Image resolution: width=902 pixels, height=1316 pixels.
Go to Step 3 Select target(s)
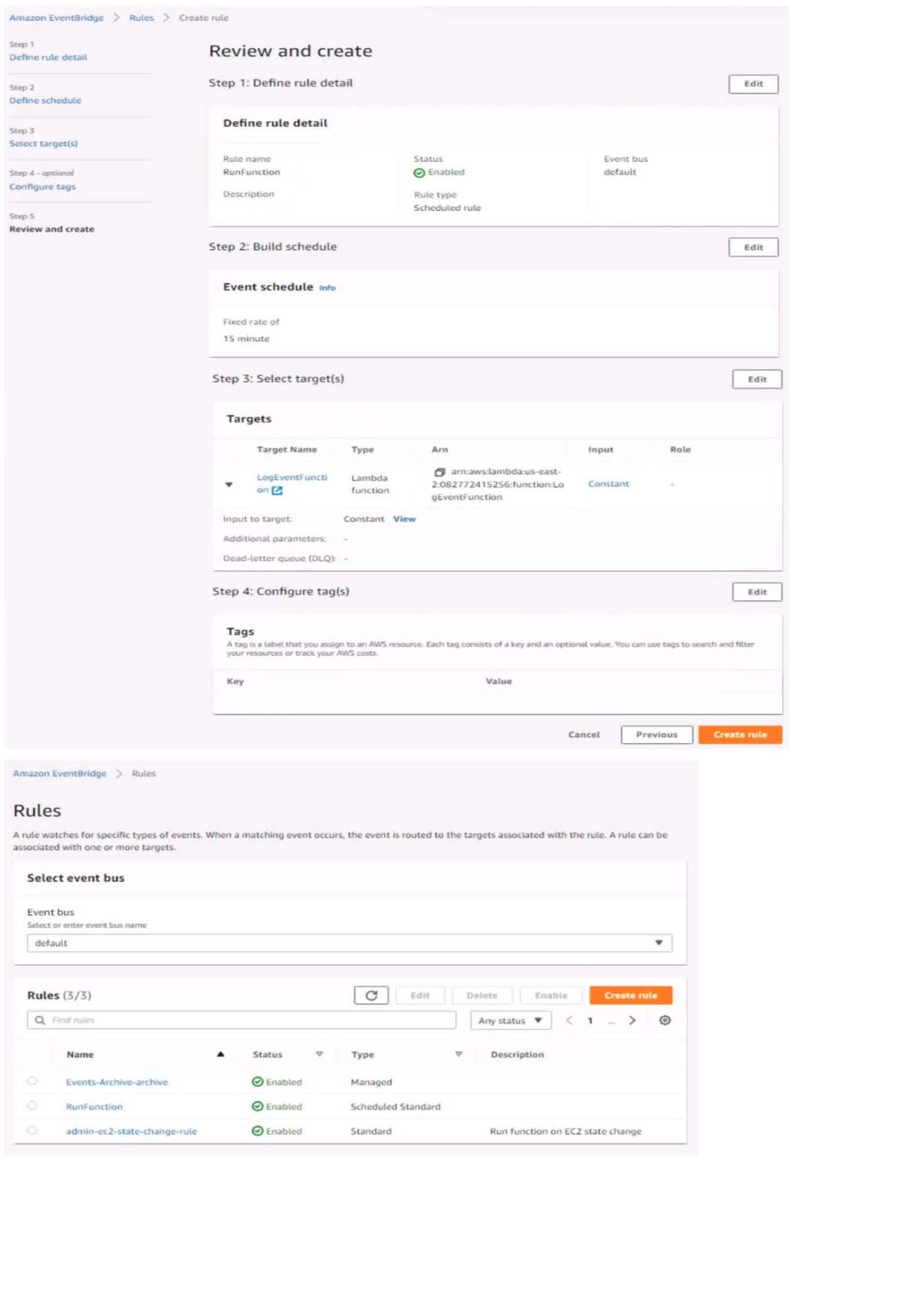(x=43, y=144)
